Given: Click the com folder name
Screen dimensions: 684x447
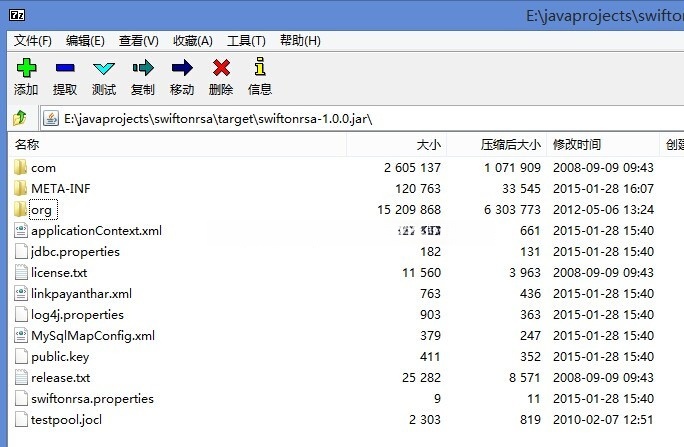Looking at the screenshot, I should point(43,168).
